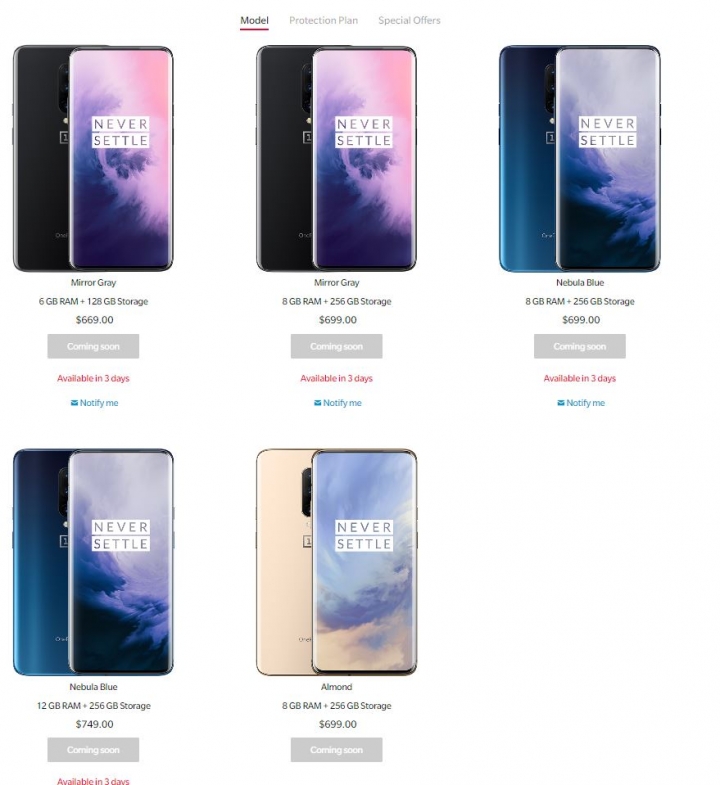The width and height of the screenshot is (720, 785).
Task: Switch to the Protection Plan tab
Action: 323,21
